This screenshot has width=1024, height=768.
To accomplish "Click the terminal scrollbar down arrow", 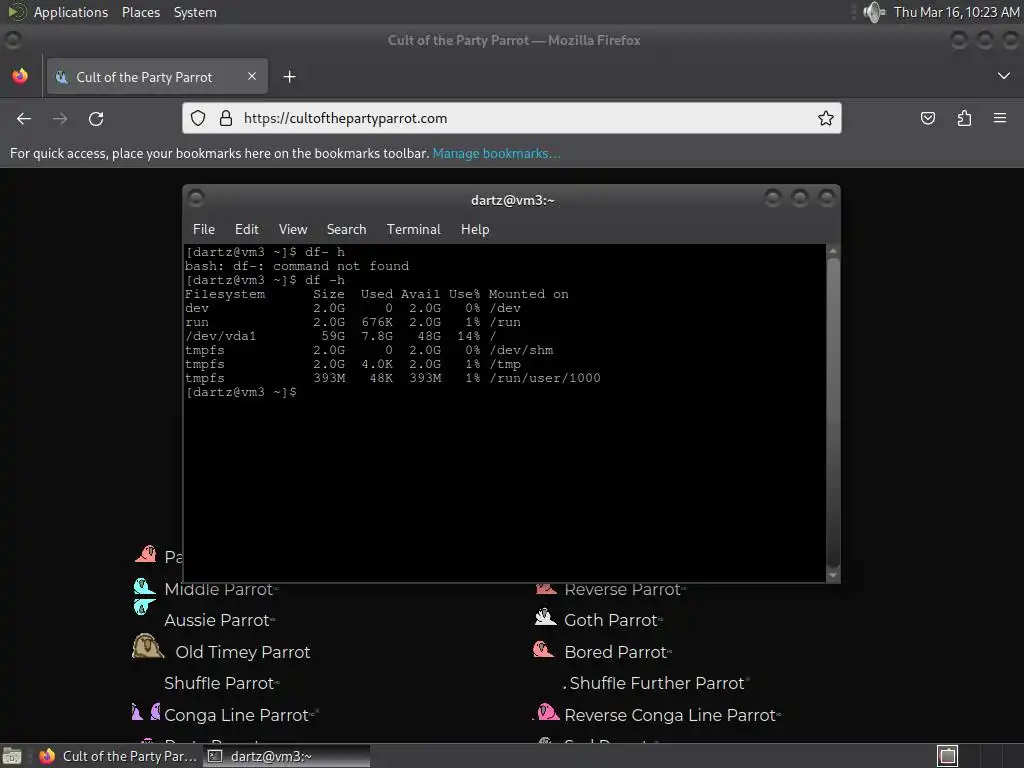I will coord(833,575).
